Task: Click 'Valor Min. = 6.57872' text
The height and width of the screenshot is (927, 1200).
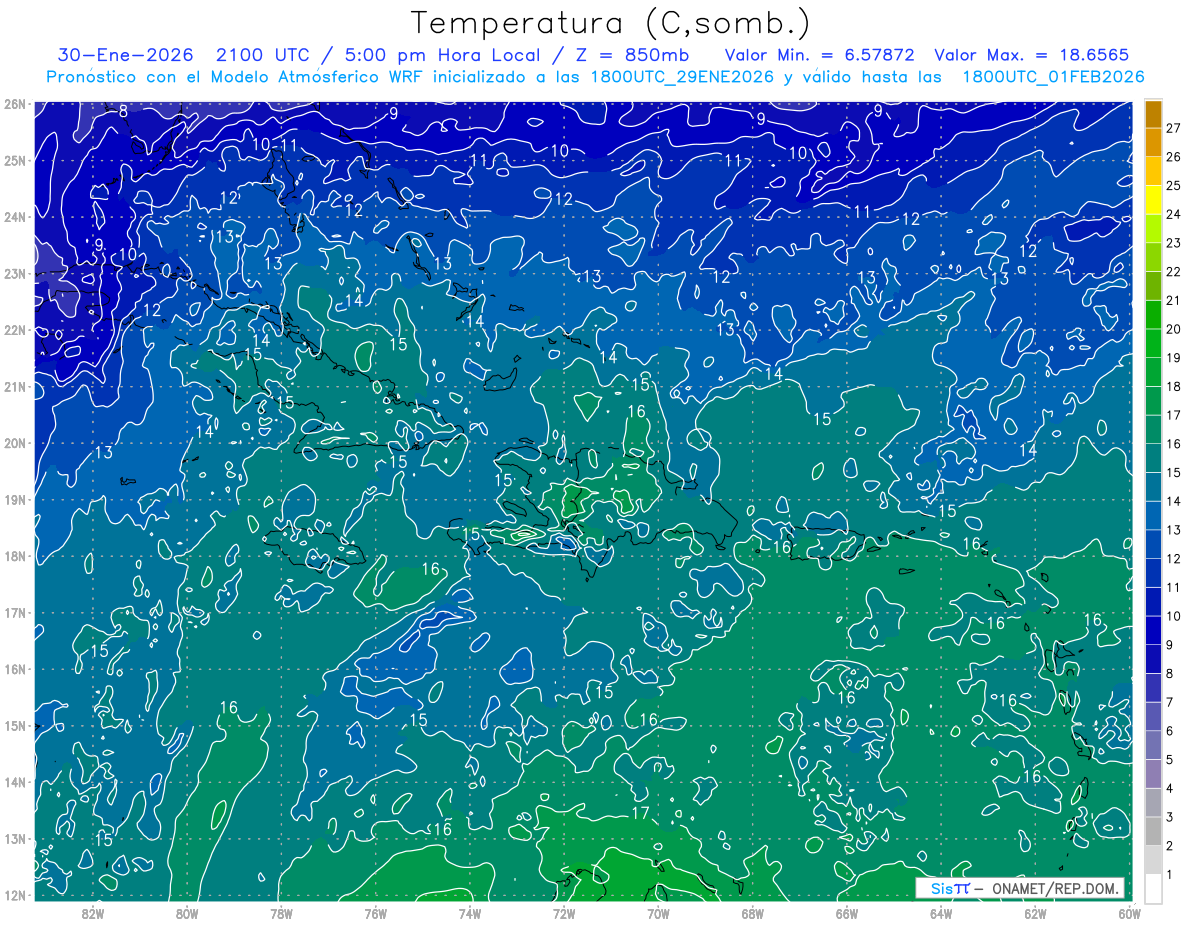Action: (820, 55)
